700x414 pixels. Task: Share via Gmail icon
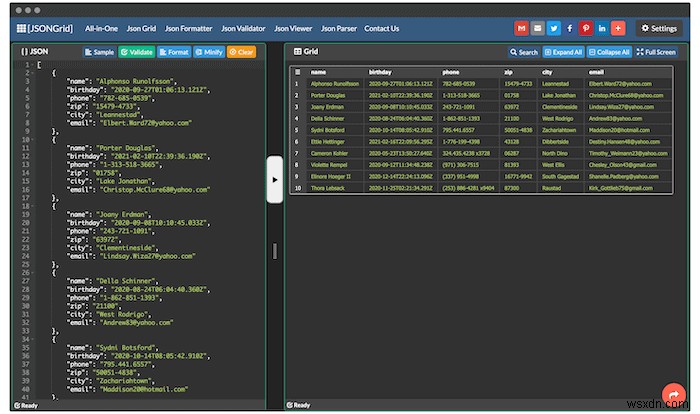pyautogui.click(x=521, y=28)
